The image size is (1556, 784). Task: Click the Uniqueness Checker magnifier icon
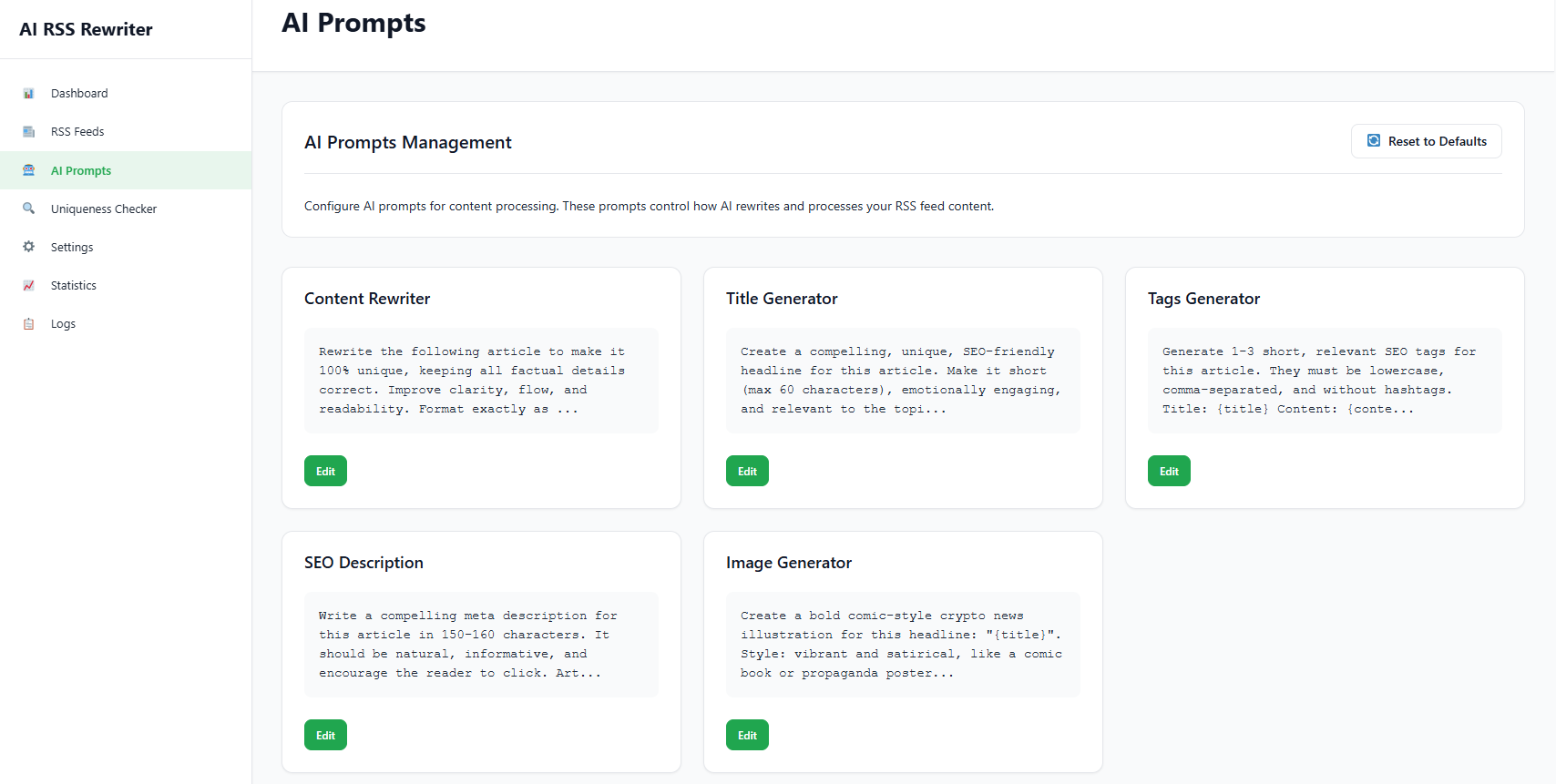pyautogui.click(x=29, y=209)
